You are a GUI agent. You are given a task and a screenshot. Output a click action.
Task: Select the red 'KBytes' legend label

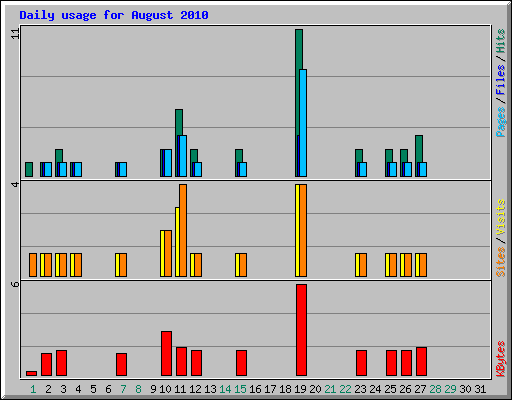(x=500, y=359)
